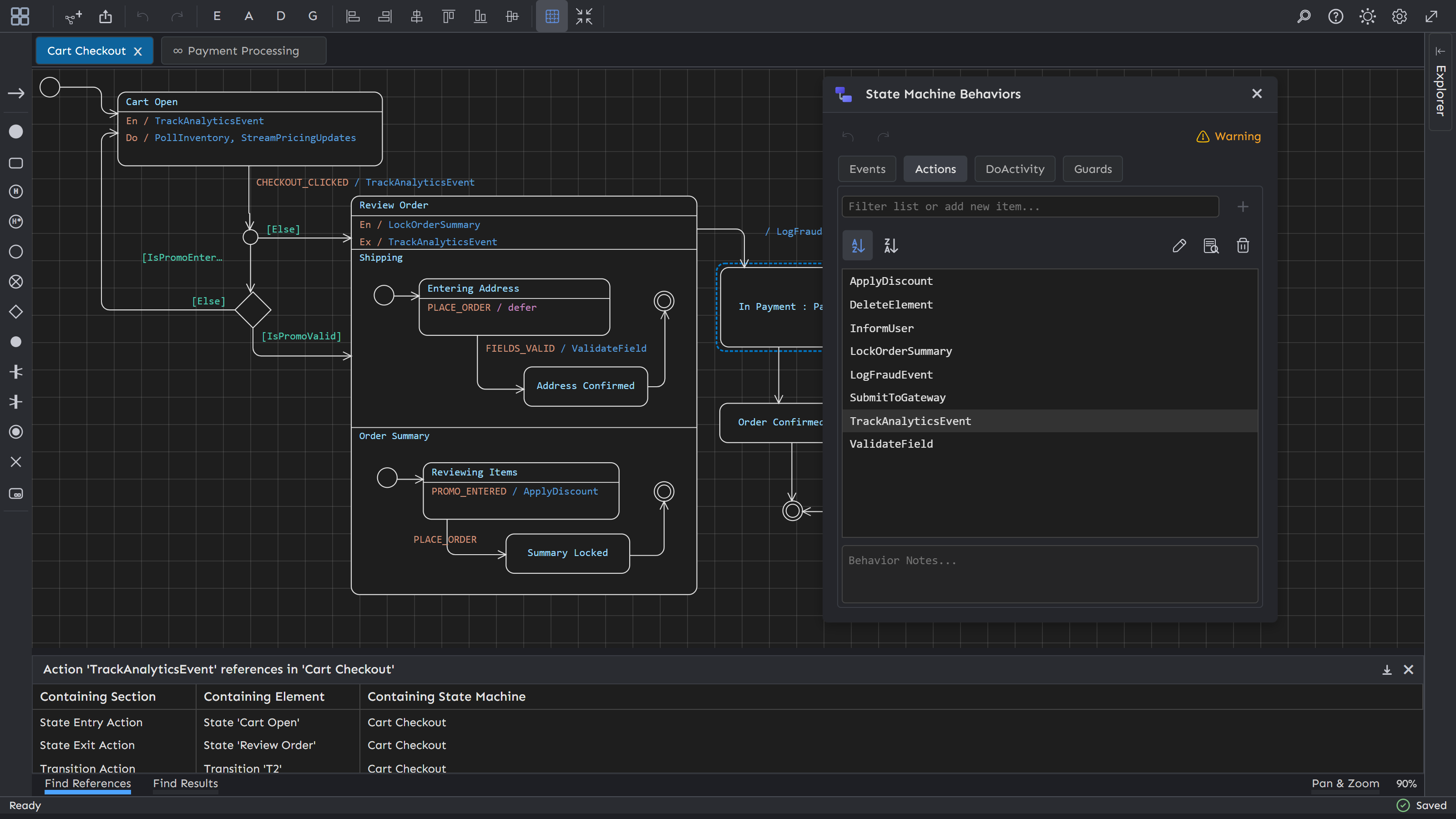Align selected elements left
1456x819 pixels.
[x=353, y=16]
